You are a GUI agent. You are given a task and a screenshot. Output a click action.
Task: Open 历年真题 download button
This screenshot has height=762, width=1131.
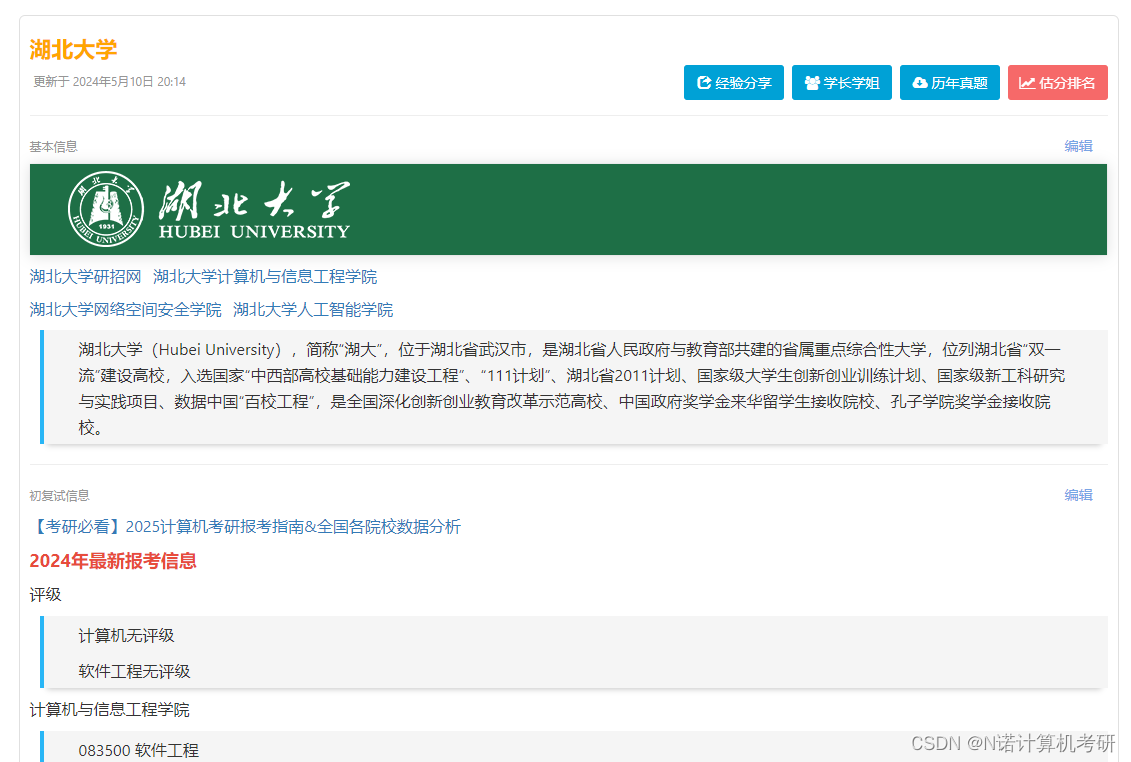pos(950,83)
